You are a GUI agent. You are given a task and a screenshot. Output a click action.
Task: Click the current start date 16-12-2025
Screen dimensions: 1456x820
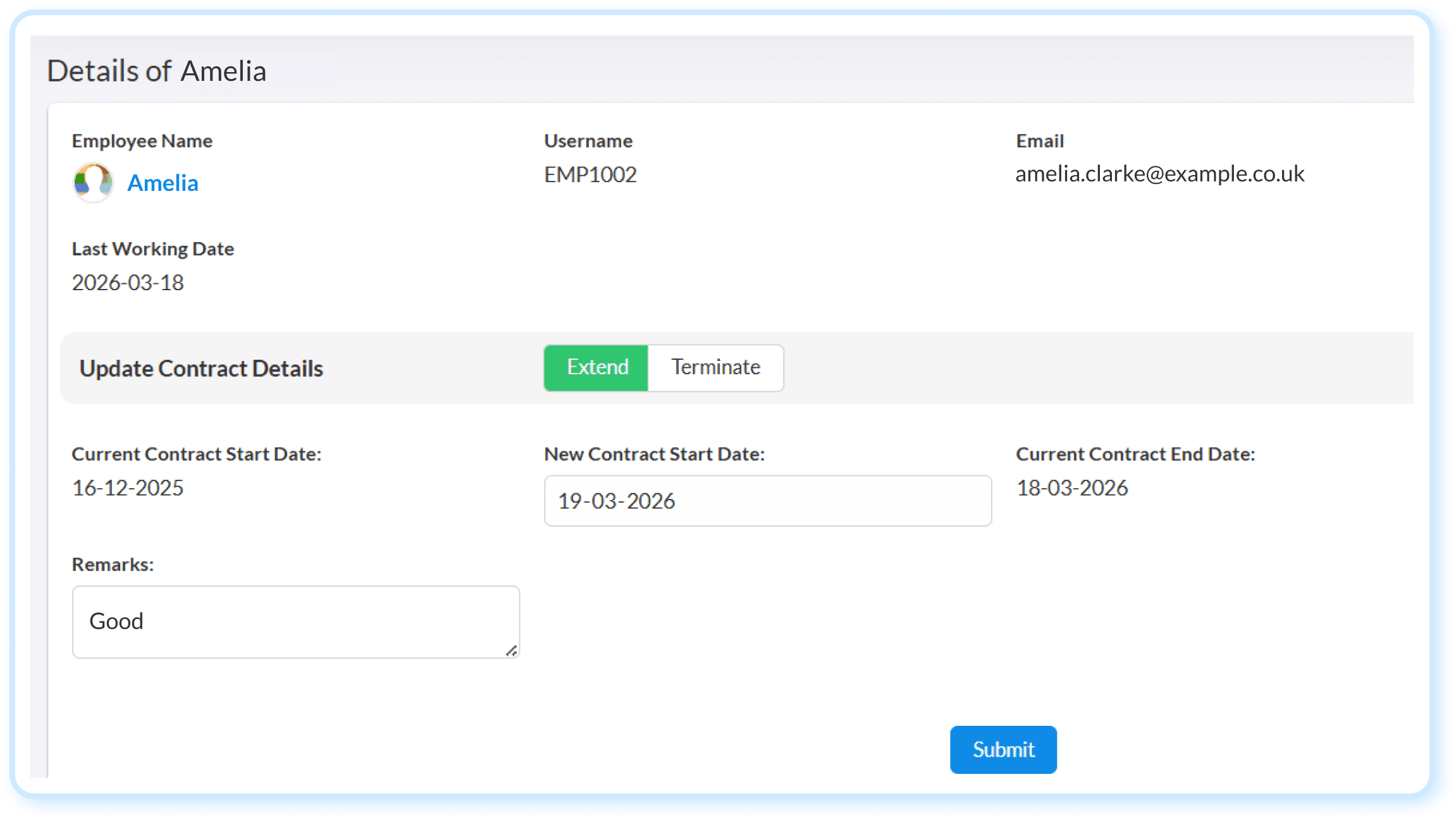(128, 488)
